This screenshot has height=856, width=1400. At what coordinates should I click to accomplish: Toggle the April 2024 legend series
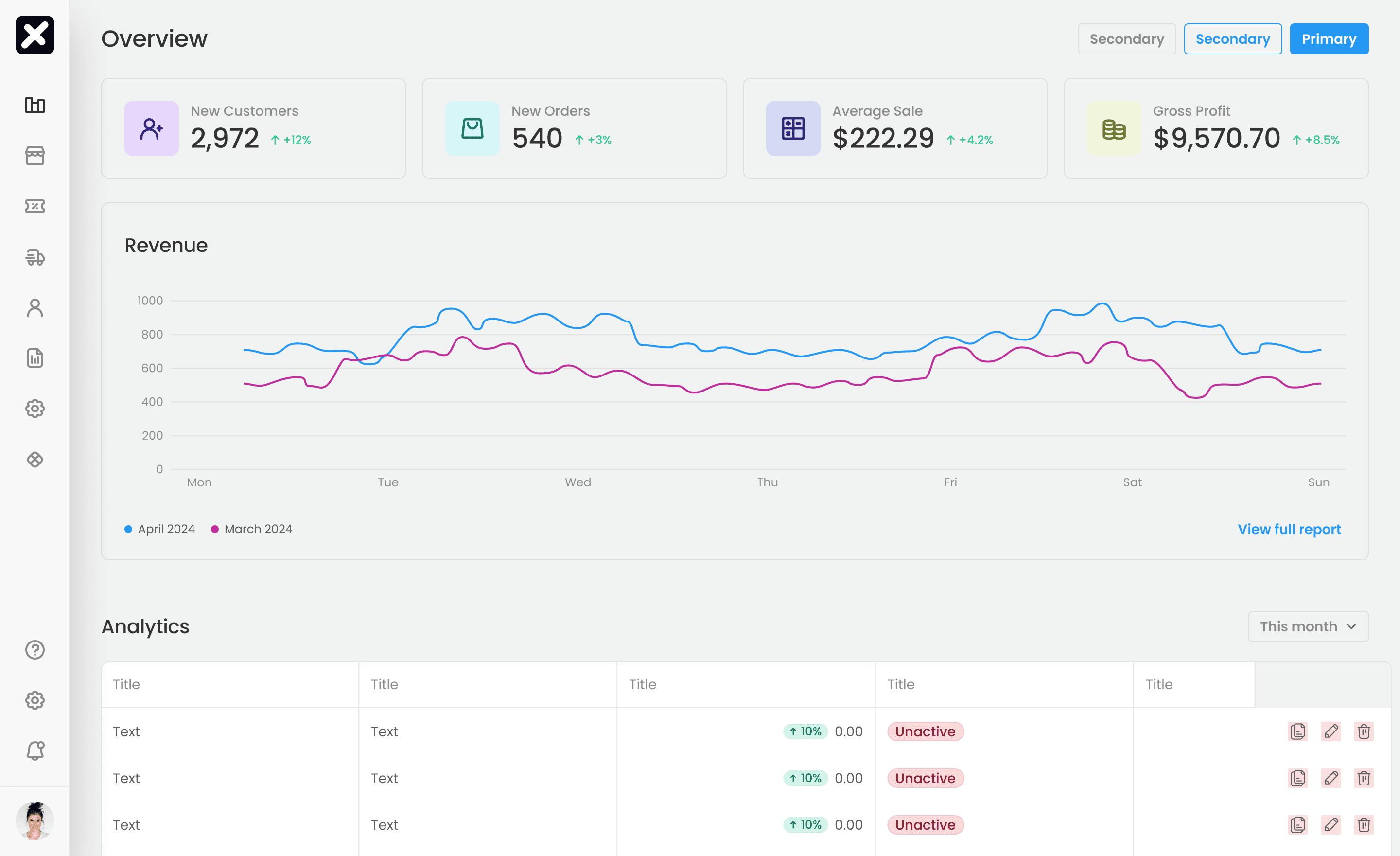(159, 529)
